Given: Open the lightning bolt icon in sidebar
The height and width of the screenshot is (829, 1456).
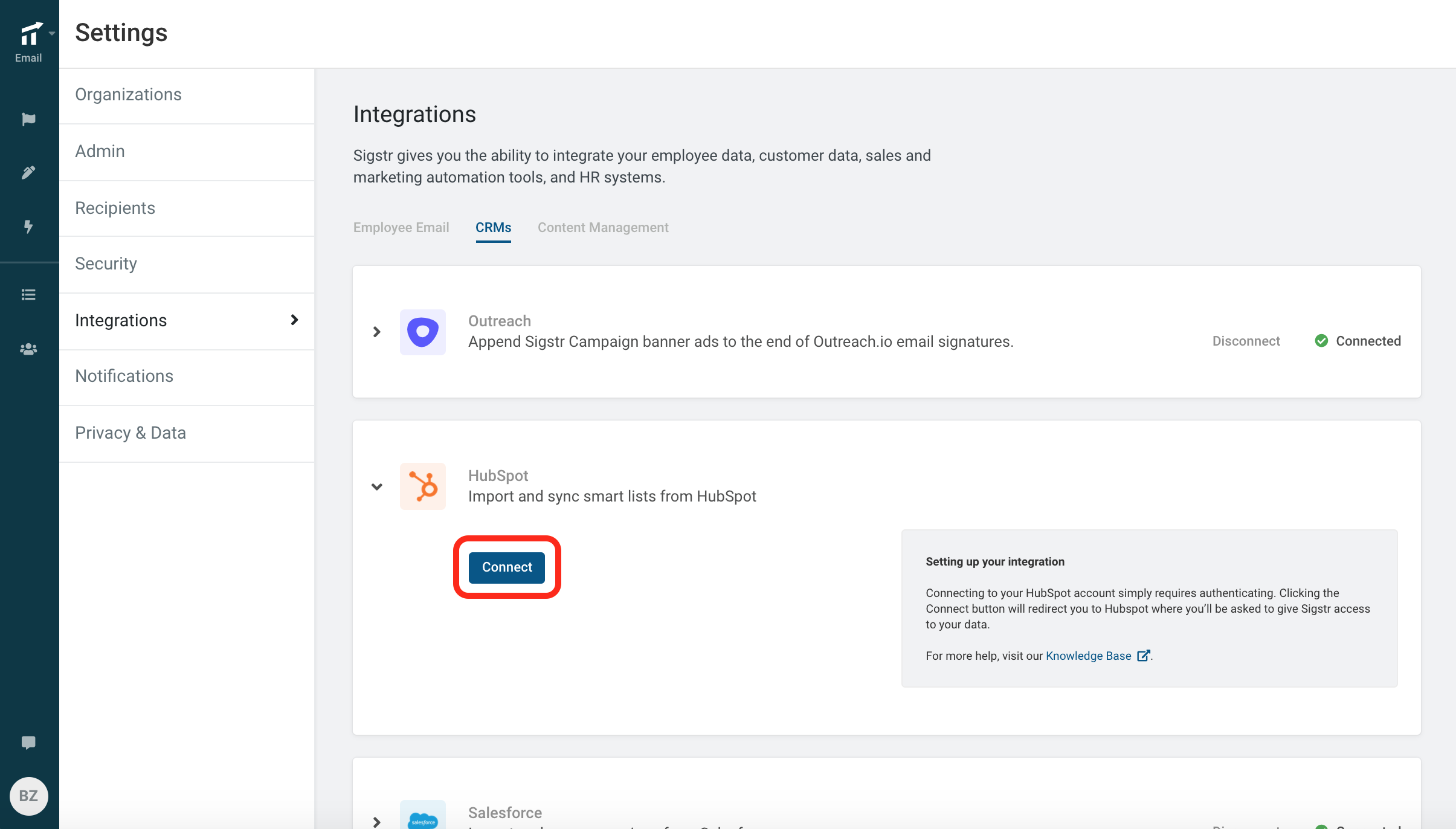Looking at the screenshot, I should (x=28, y=227).
